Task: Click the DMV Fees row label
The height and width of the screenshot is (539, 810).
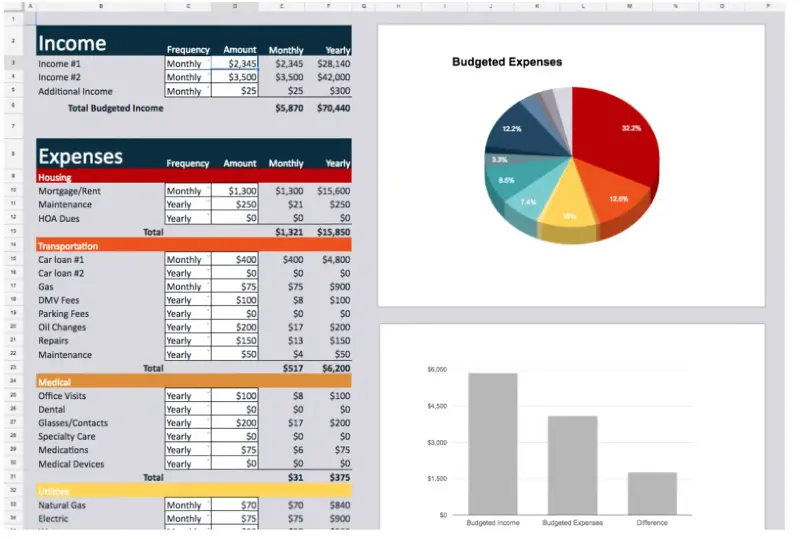Action: click(x=58, y=300)
